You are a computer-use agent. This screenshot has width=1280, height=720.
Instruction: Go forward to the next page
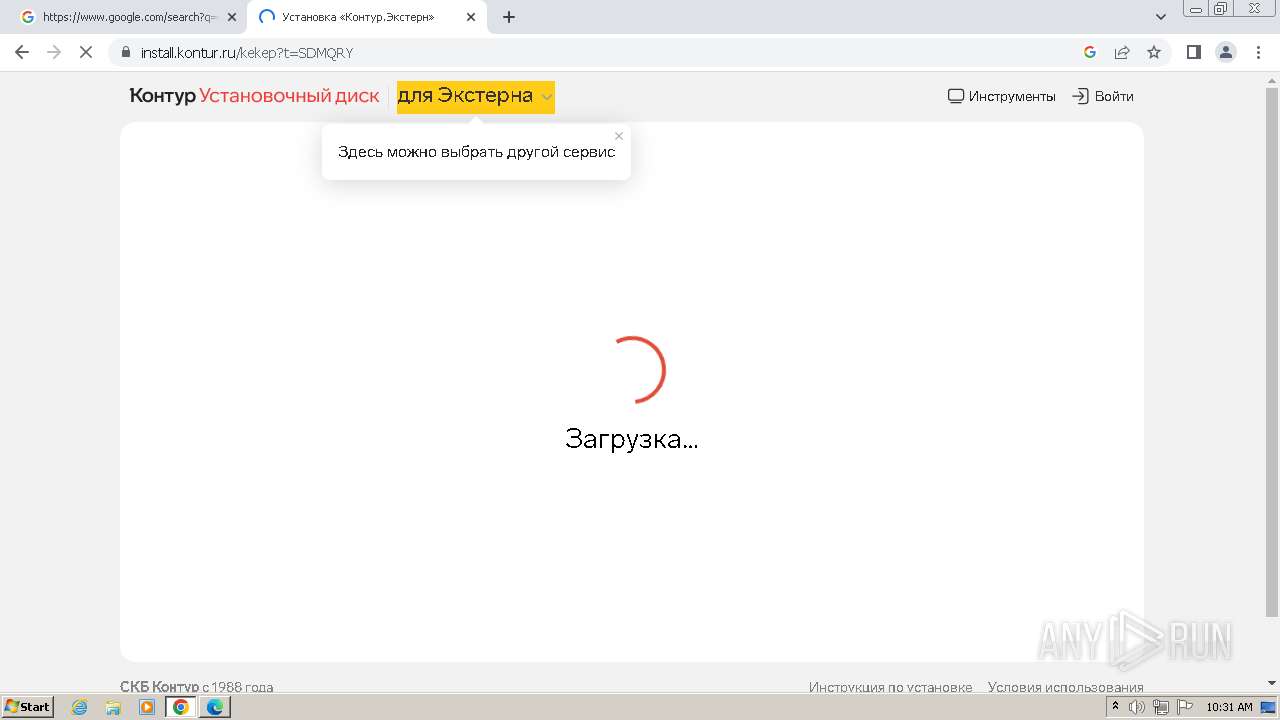[54, 52]
